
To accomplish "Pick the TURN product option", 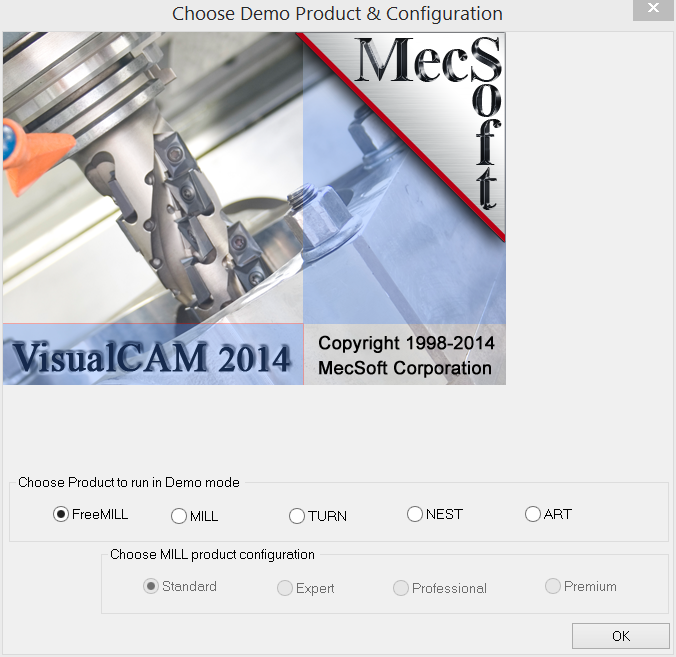I will tap(297, 516).
